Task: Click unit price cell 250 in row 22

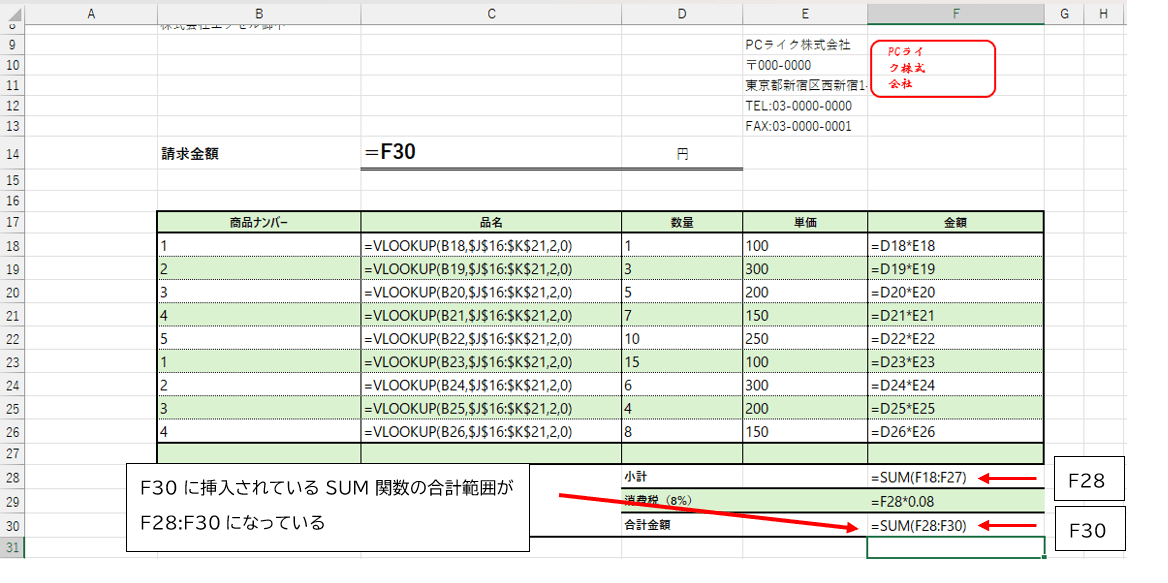Action: [x=805, y=338]
